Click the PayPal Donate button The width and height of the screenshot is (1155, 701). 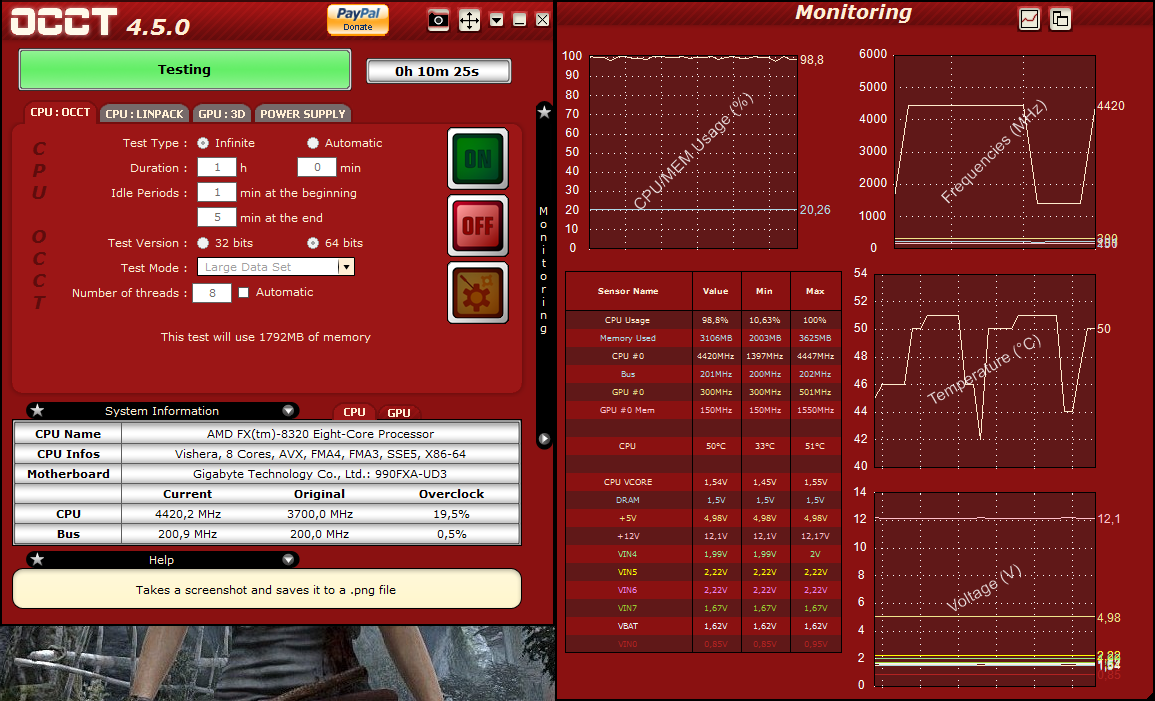(358, 19)
